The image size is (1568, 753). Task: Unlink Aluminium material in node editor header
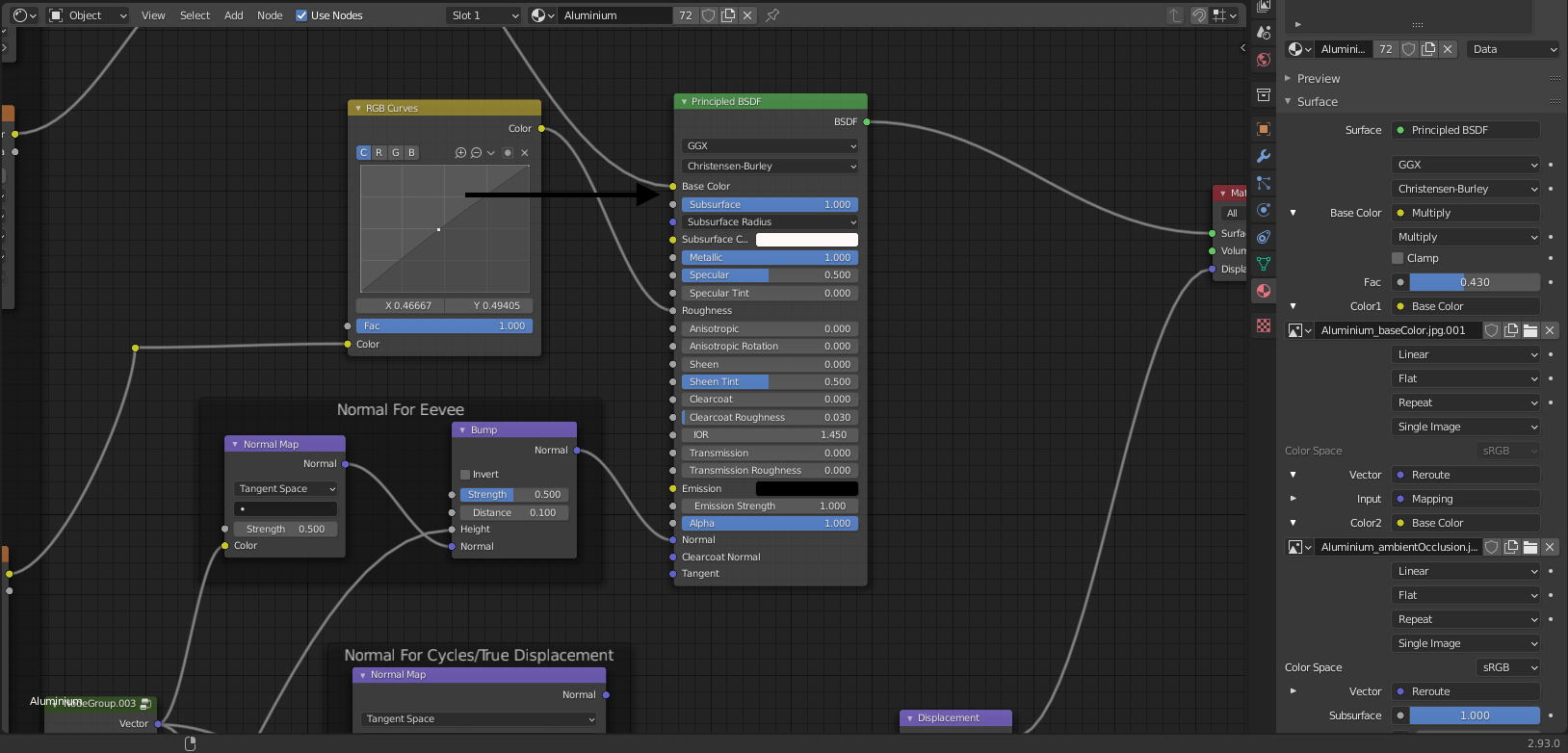point(747,15)
